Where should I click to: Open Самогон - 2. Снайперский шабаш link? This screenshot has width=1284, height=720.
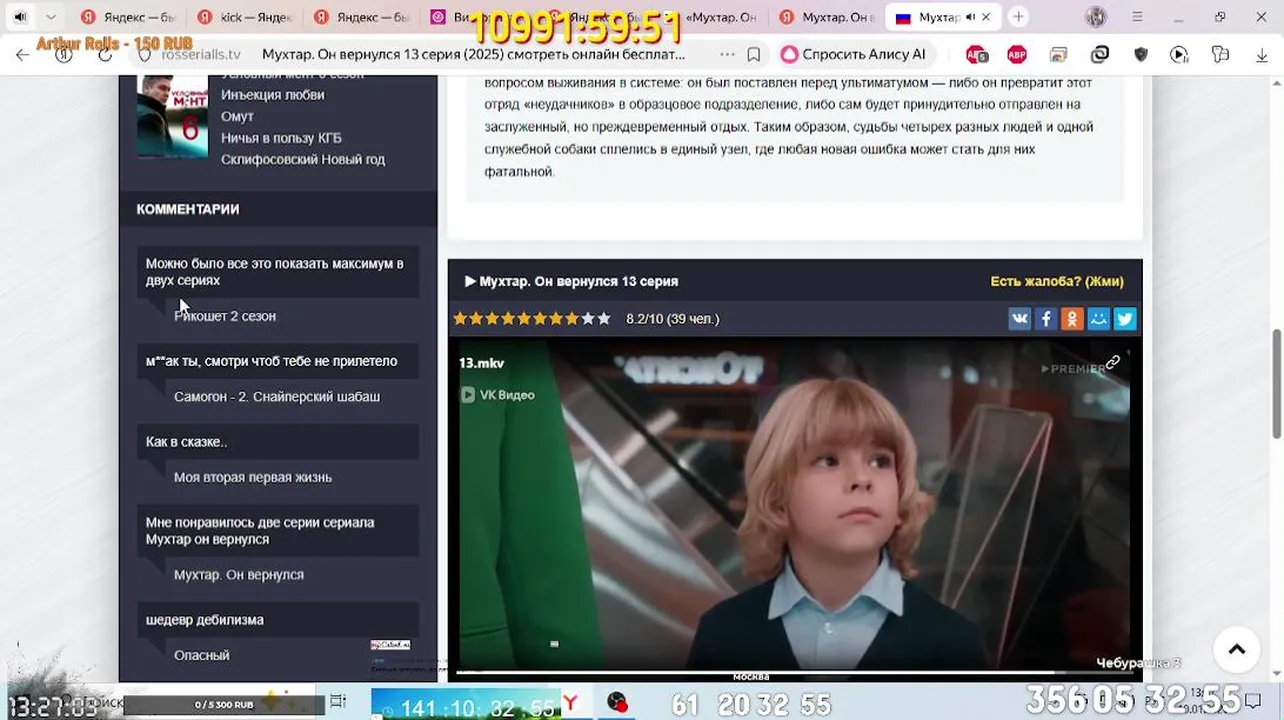pyautogui.click(x=277, y=397)
